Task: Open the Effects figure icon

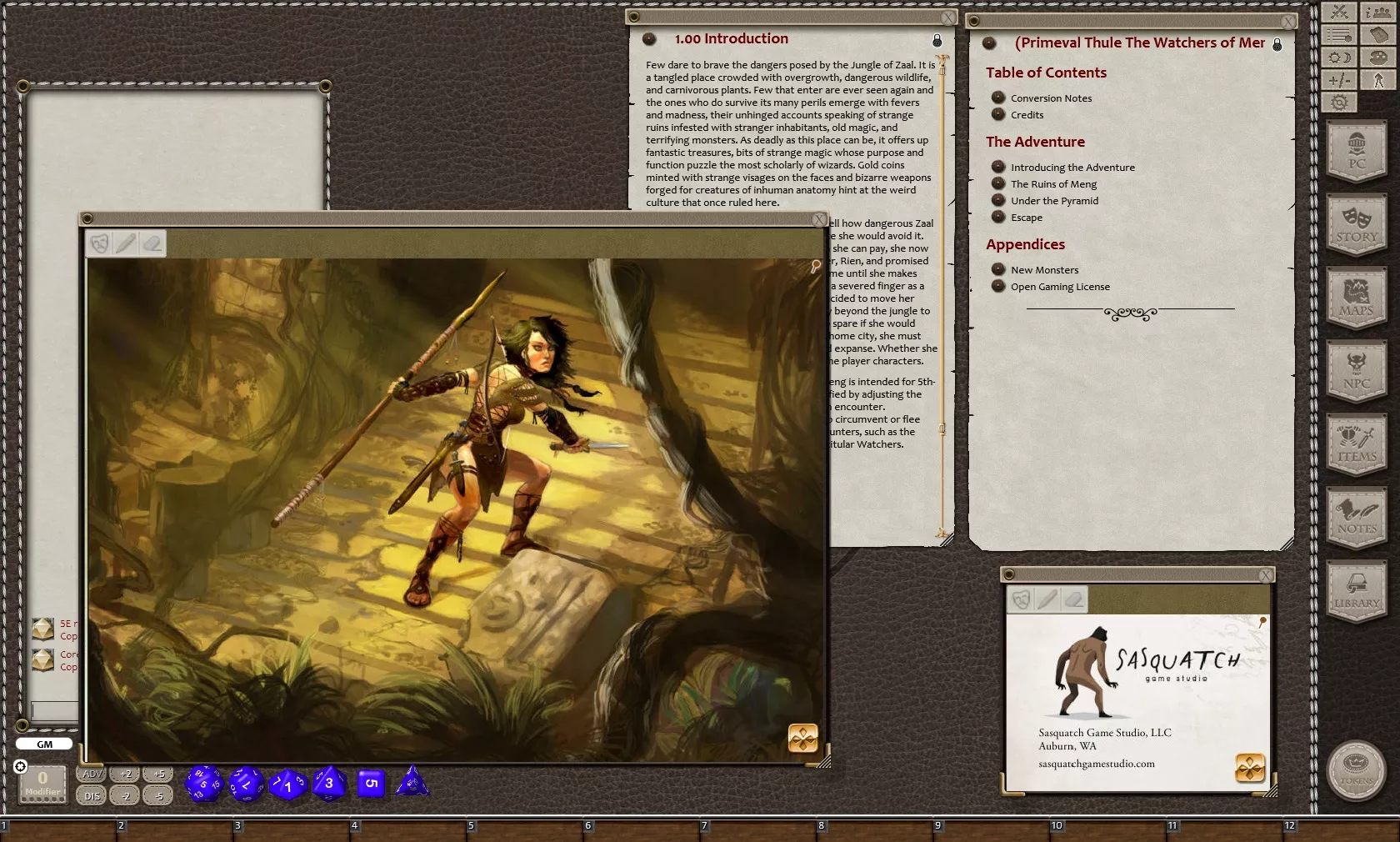Action: (x=1378, y=80)
